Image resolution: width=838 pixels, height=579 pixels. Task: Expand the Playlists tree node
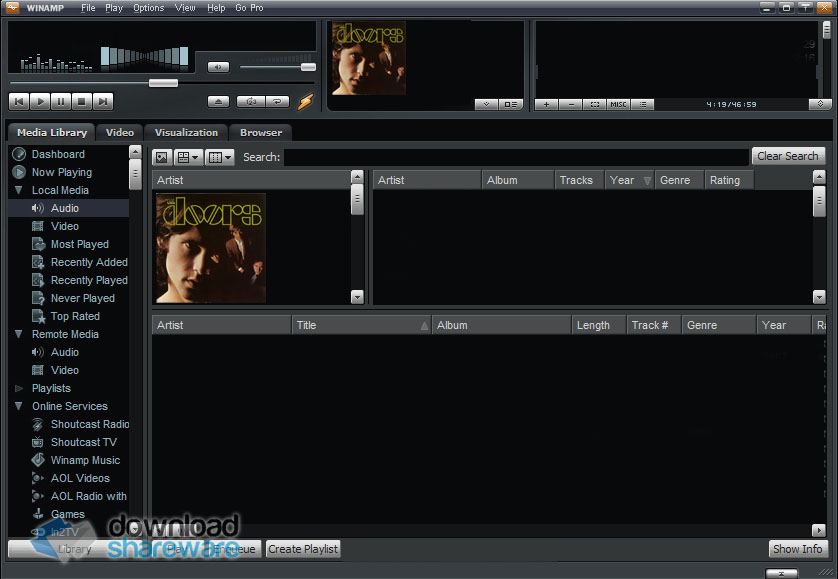19,388
